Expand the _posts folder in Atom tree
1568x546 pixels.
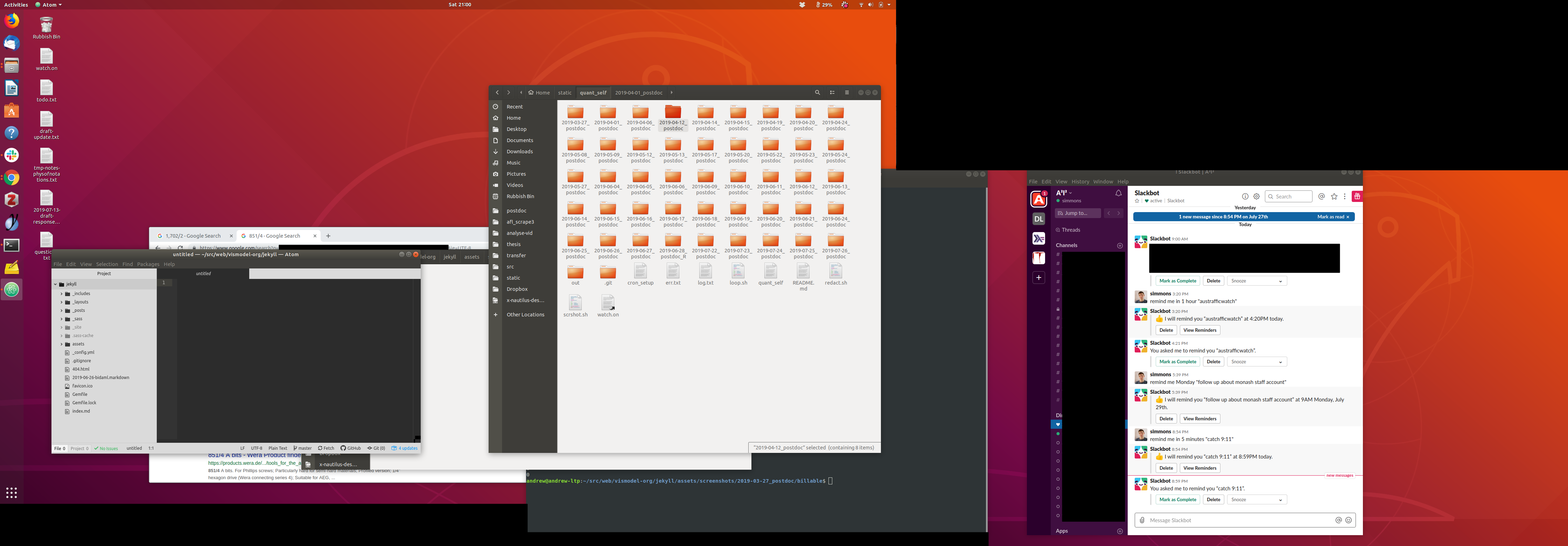pyautogui.click(x=62, y=310)
